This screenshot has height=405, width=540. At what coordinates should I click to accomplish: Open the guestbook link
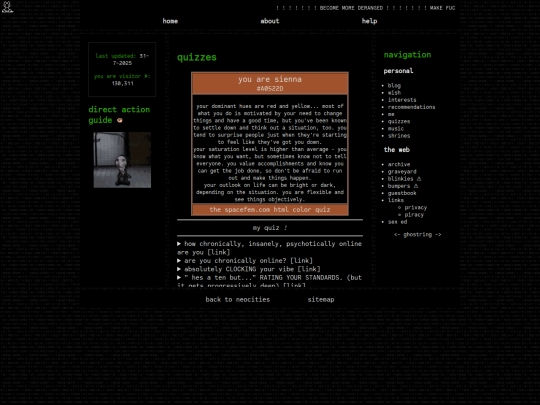pos(402,193)
